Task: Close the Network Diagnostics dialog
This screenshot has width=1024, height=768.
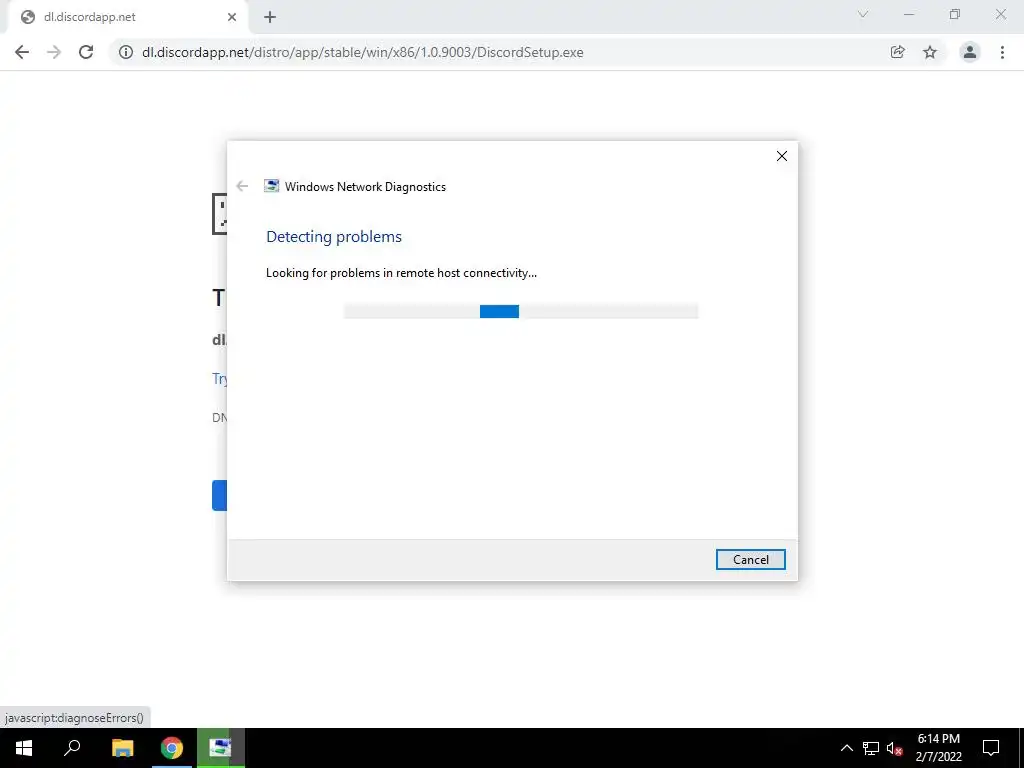Action: coord(782,156)
